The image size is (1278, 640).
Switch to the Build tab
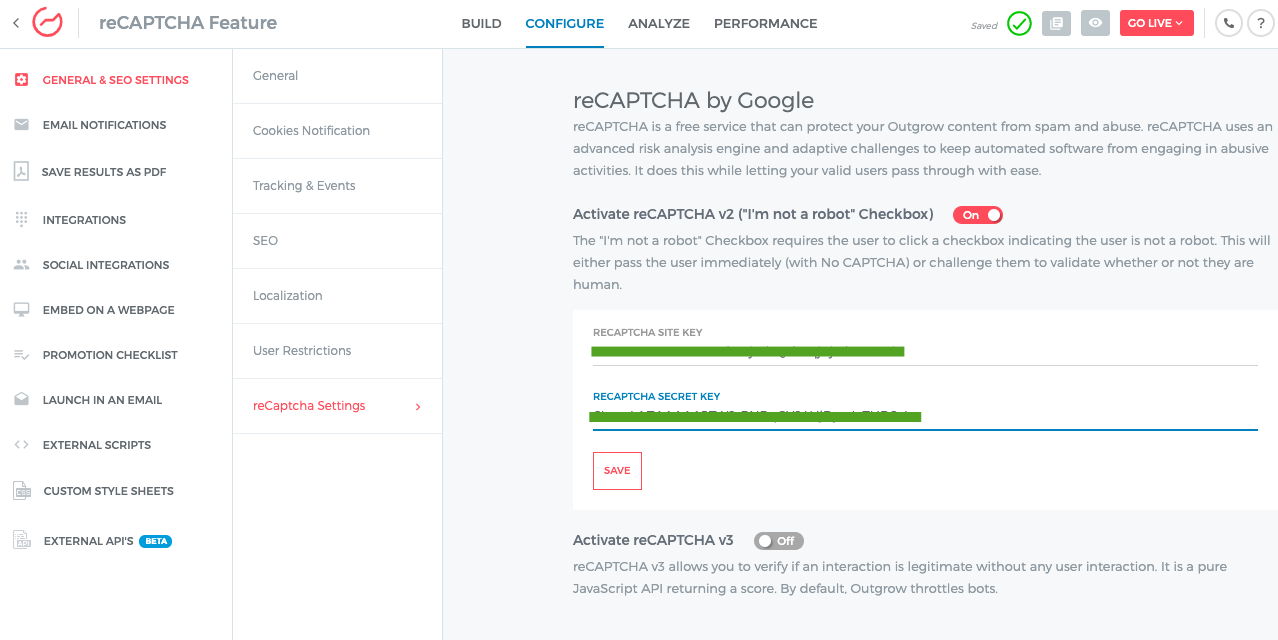pos(481,23)
